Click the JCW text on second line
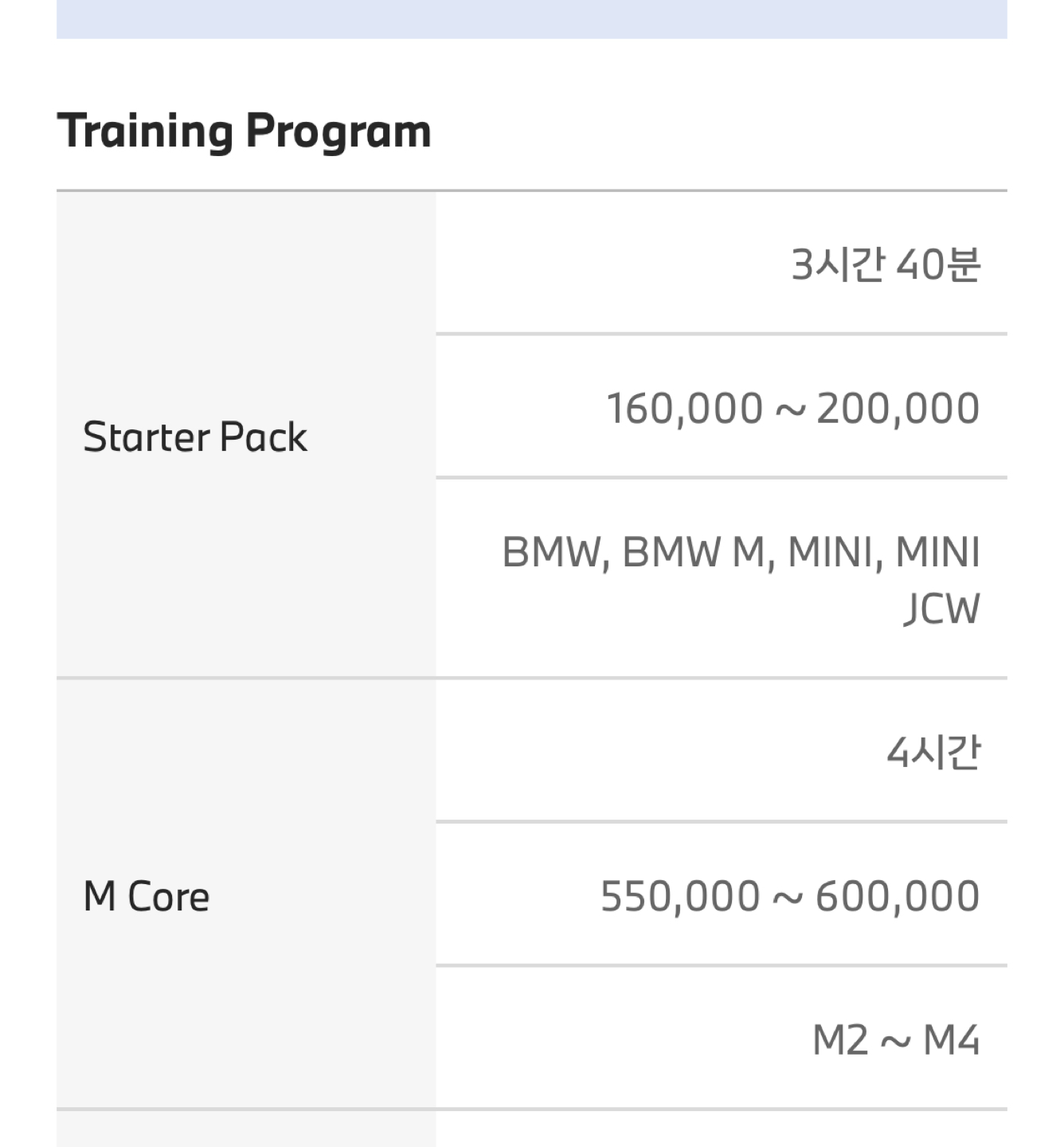 click(x=941, y=609)
